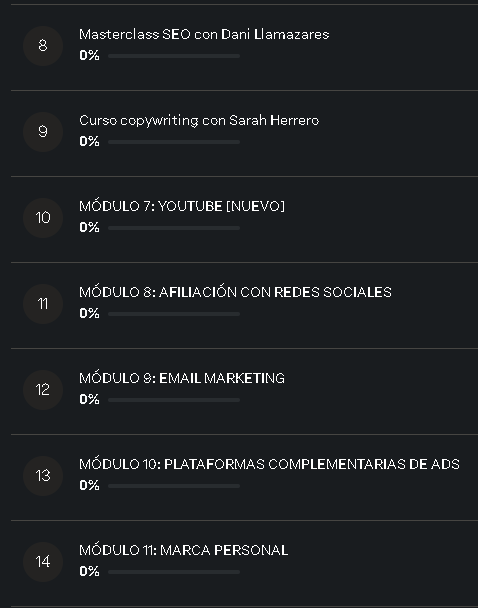This screenshot has height=608, width=478.
Task: Click the Email Marketing progress bar
Action: click(x=174, y=400)
